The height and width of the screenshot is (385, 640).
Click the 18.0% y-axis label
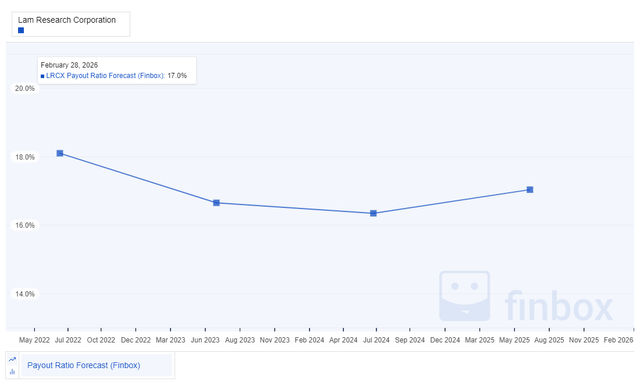pos(25,157)
